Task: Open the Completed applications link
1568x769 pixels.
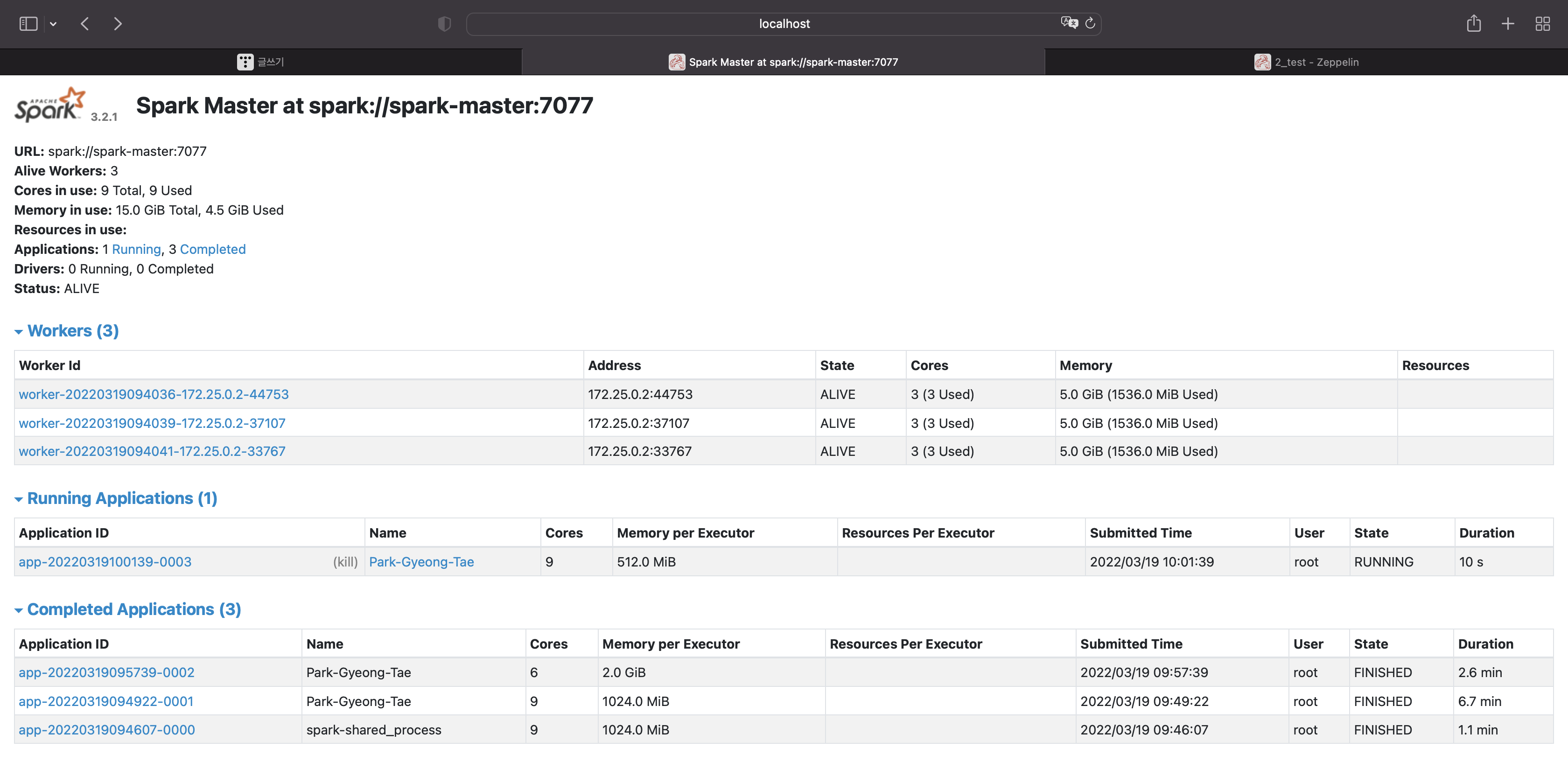Action: click(x=212, y=249)
